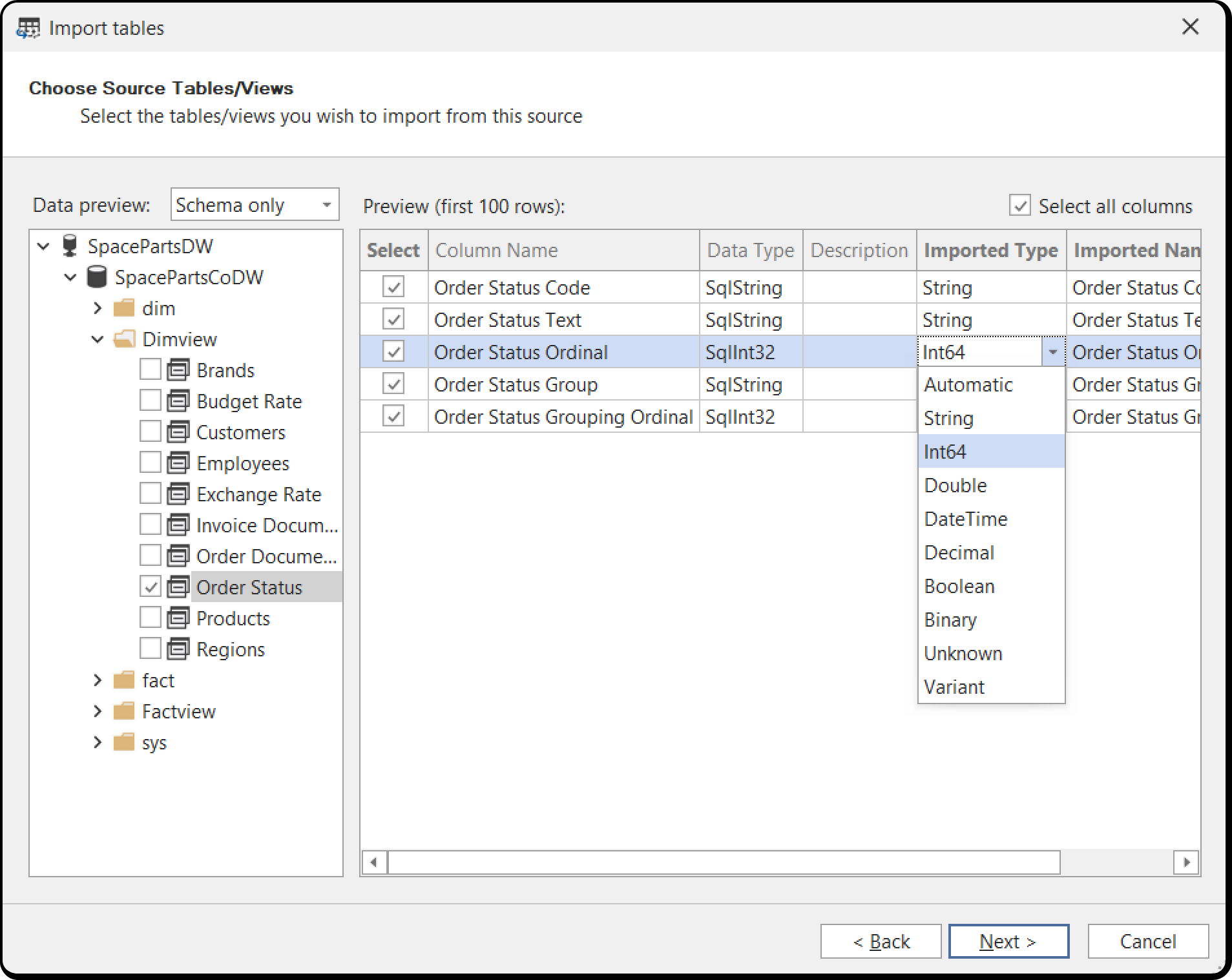Close the Import tables dialog
The height and width of the screenshot is (980, 1232).
[1190, 27]
